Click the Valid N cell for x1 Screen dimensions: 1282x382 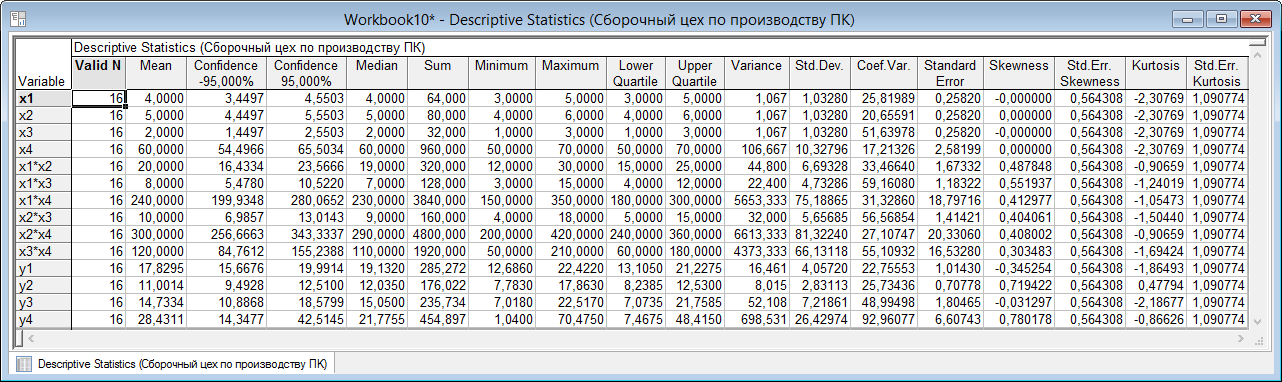pyautogui.click(x=98, y=99)
